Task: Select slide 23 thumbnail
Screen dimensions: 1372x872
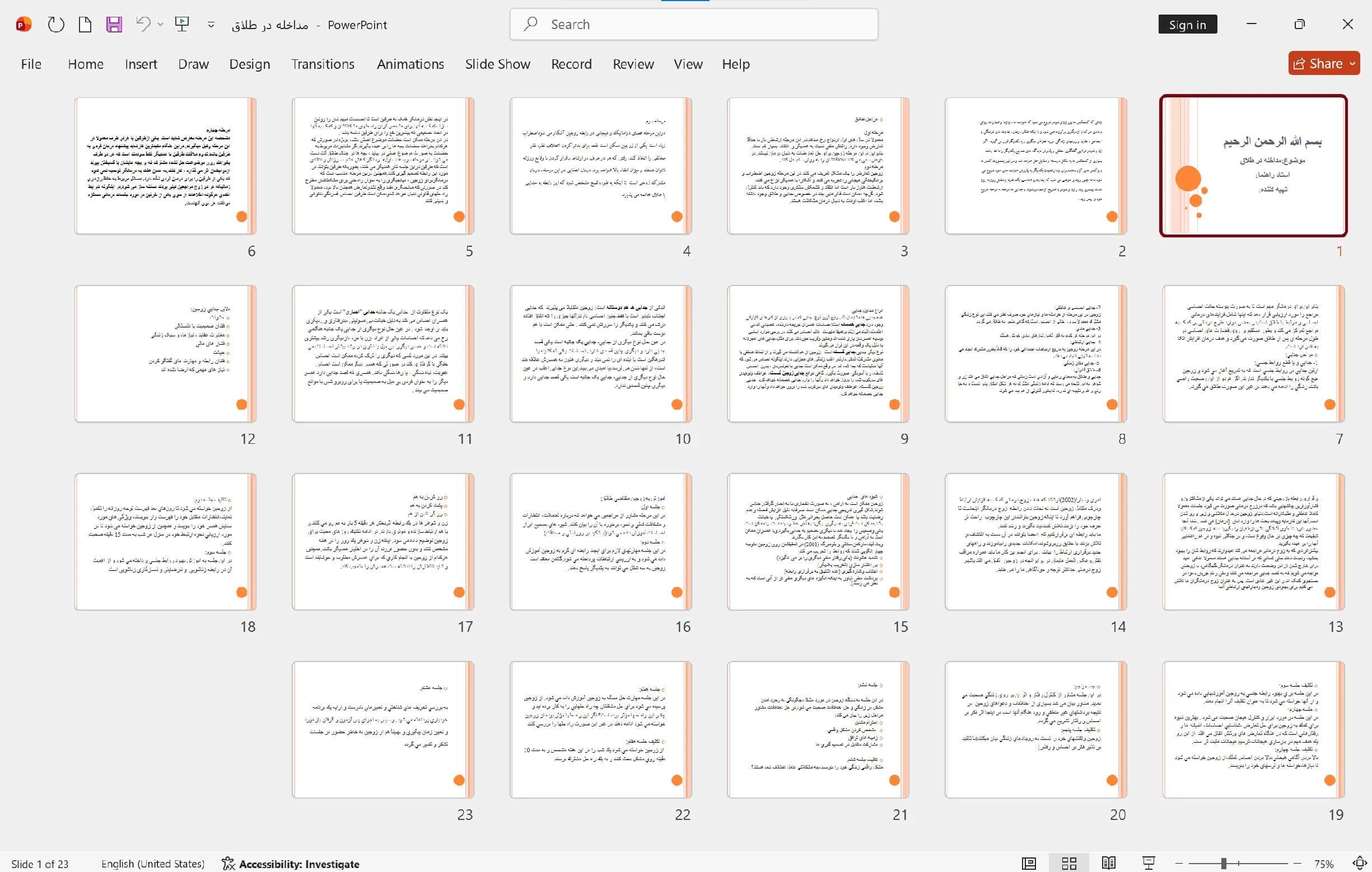Action: (x=383, y=730)
